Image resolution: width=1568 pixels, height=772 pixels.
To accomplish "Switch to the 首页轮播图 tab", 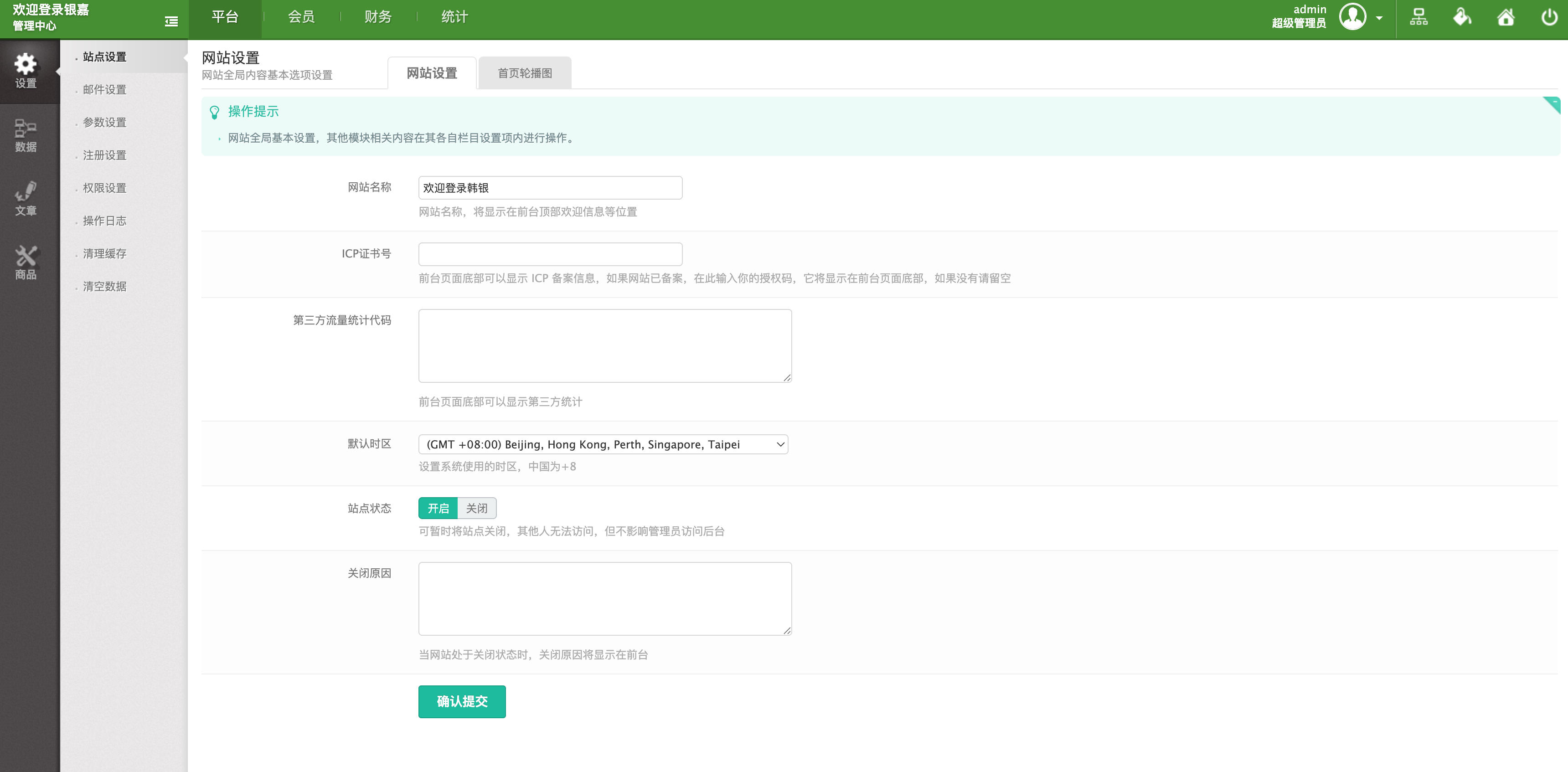I will (525, 73).
